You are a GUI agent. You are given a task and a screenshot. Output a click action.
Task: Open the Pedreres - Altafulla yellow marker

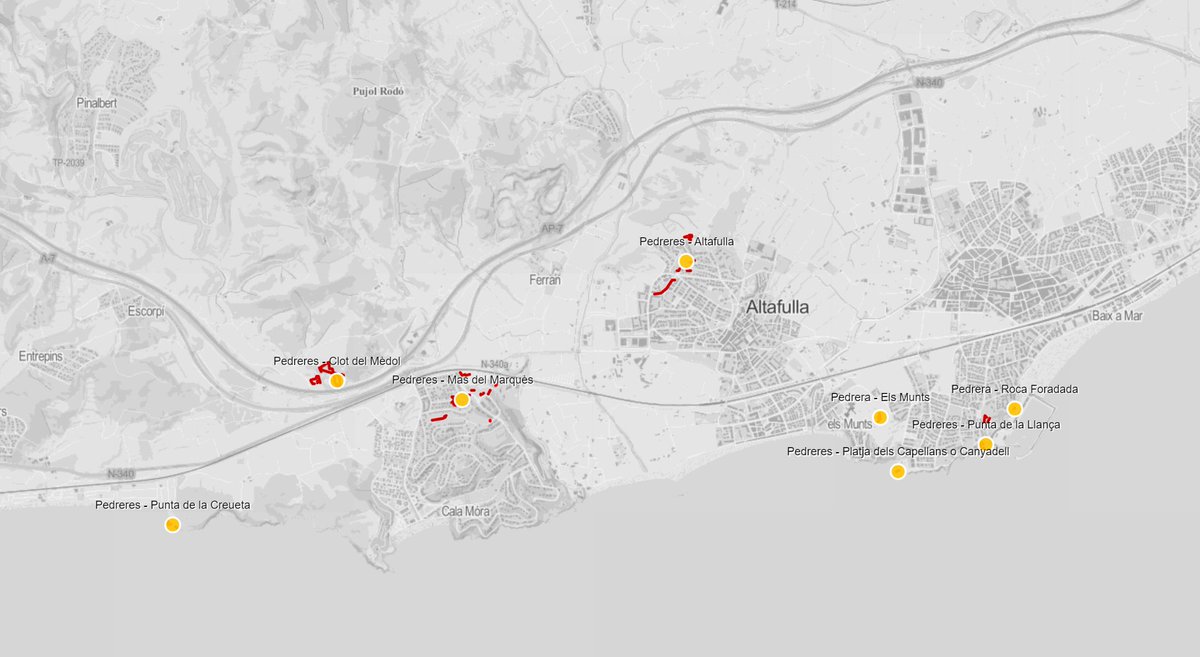[686, 262]
